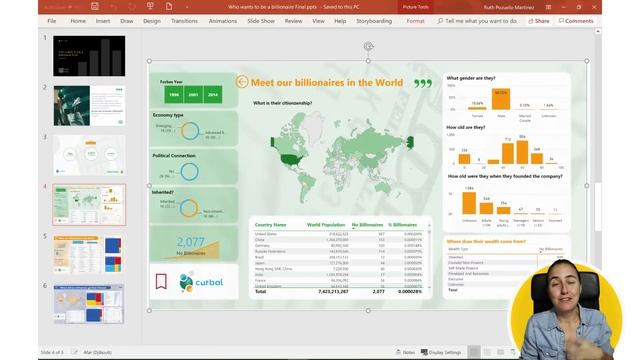Select slide 1 thumbnail with black bars
Viewport: 640px width, 360px height.
[x=89, y=56]
